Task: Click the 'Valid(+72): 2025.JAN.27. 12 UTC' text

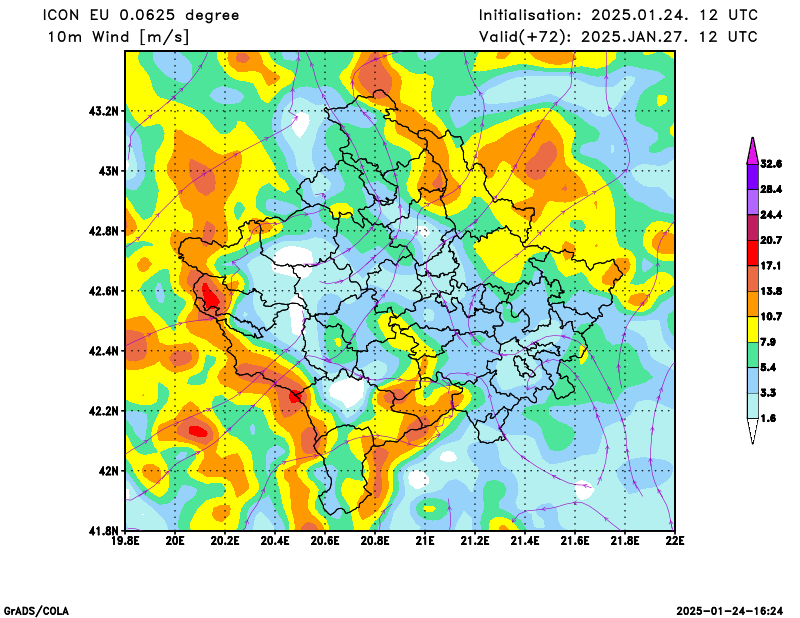Action: tap(618, 37)
